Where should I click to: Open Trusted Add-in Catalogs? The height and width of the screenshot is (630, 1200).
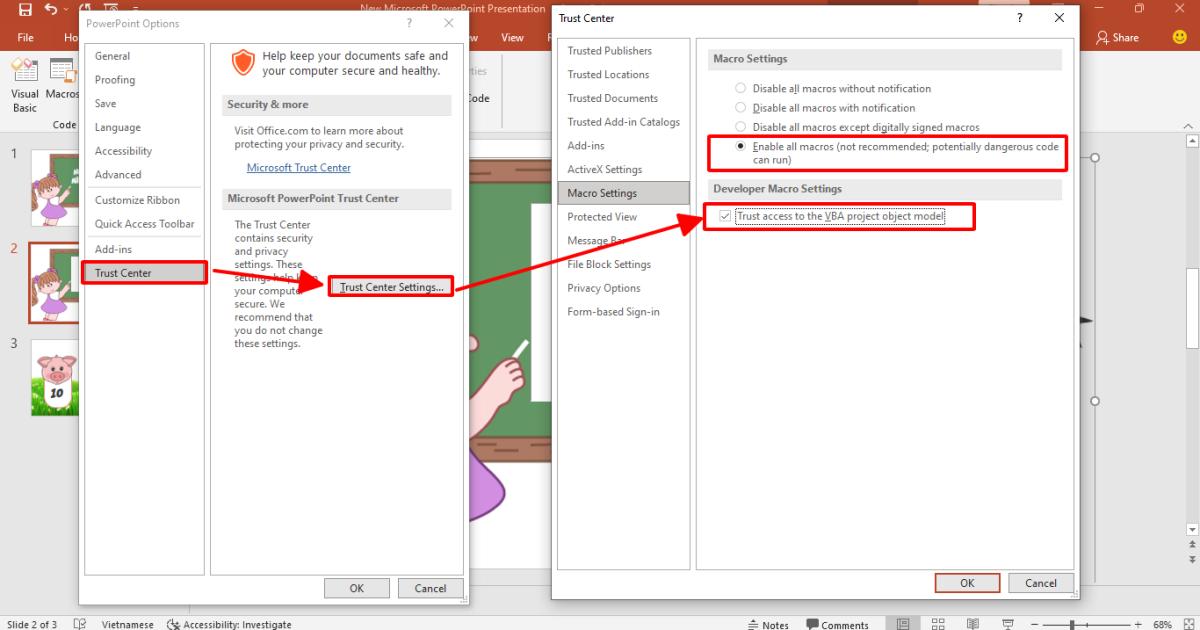[623, 122]
